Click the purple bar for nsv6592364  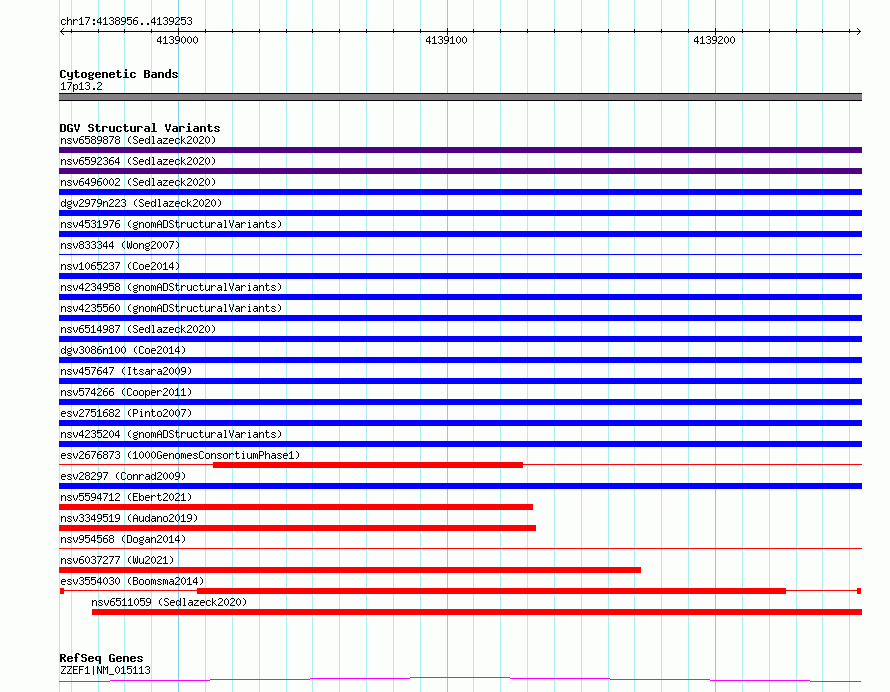(460, 171)
